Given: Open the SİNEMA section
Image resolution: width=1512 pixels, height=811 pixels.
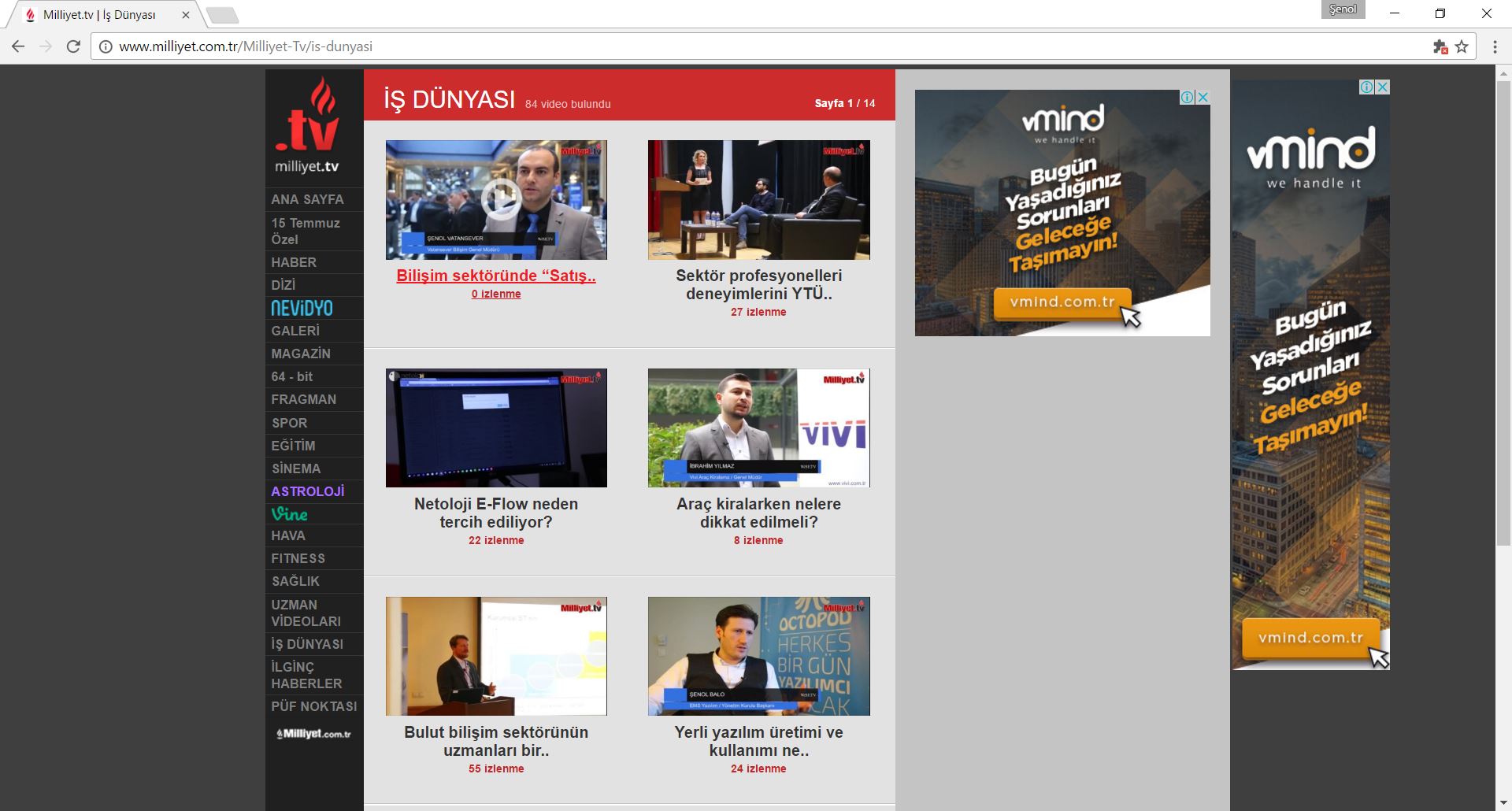Looking at the screenshot, I should (x=296, y=468).
